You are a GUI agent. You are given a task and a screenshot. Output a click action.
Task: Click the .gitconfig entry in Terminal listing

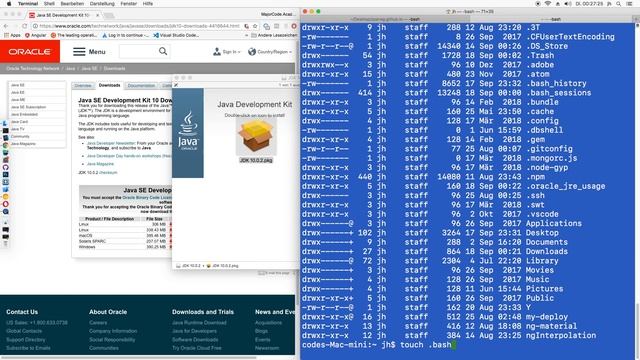click(x=549, y=149)
